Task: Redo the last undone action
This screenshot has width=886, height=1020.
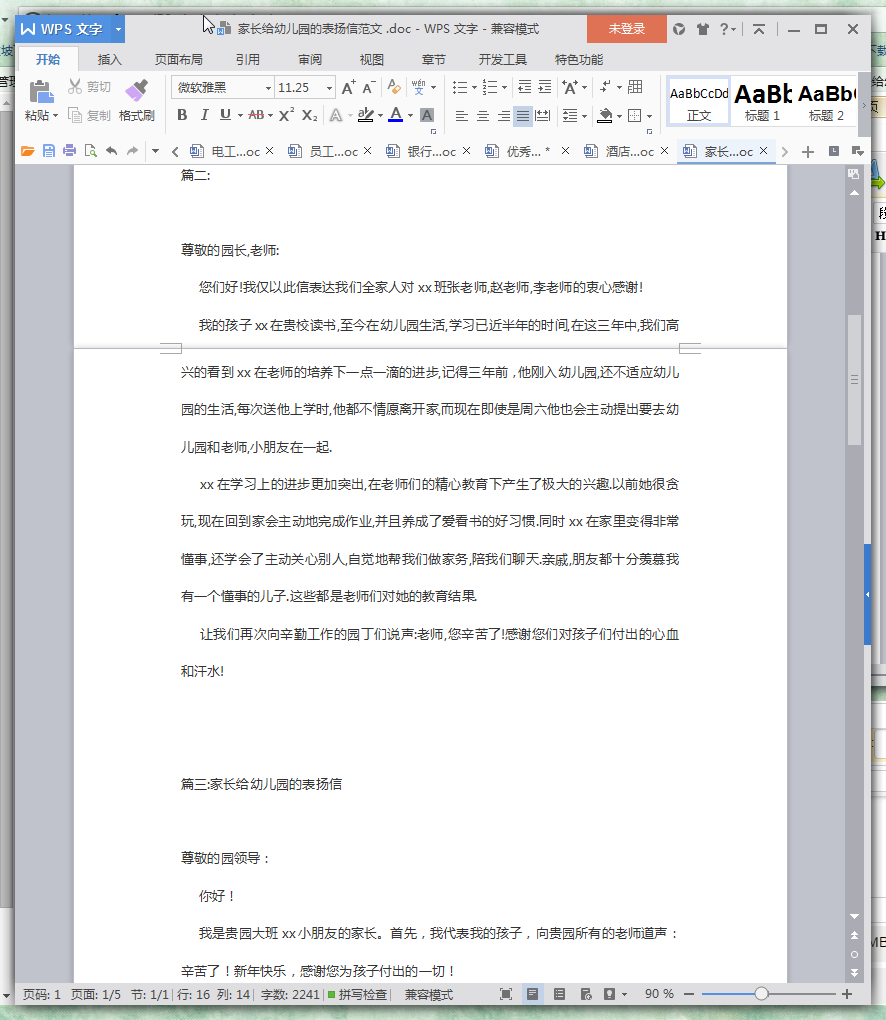Action: click(133, 151)
